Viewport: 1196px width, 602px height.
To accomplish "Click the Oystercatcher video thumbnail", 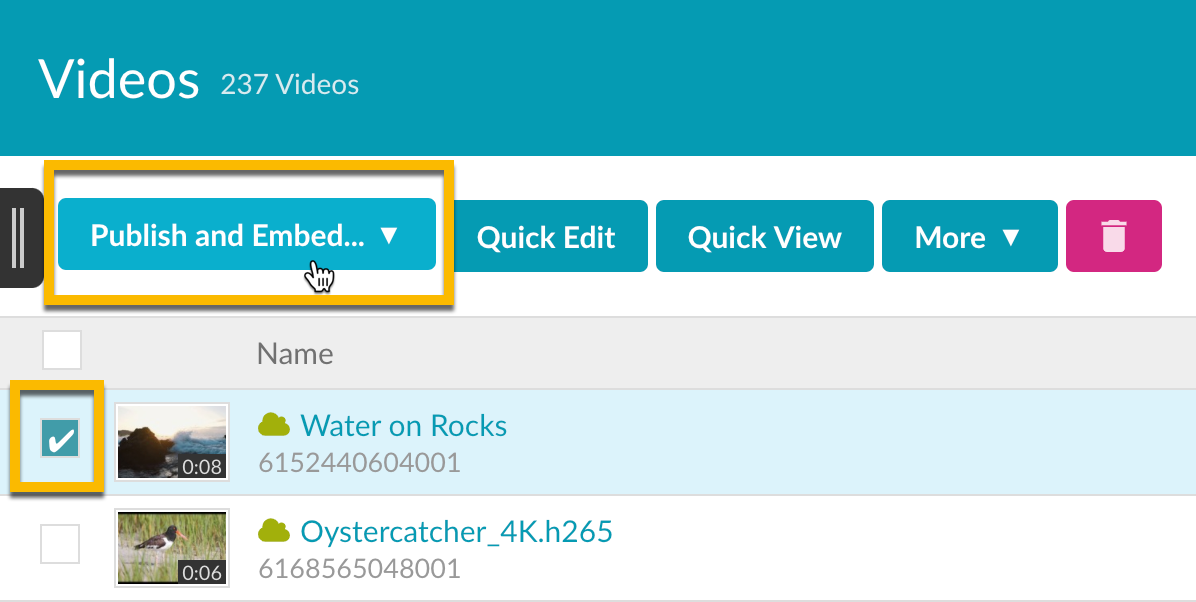I will point(171,546).
